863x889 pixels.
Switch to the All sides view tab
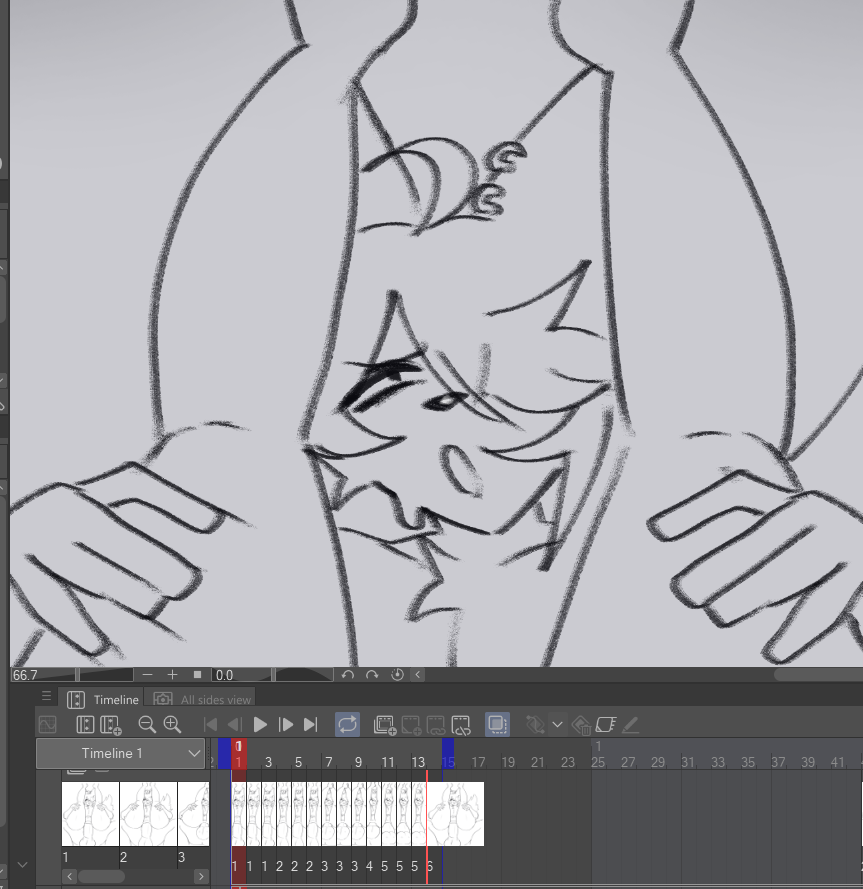(x=201, y=700)
